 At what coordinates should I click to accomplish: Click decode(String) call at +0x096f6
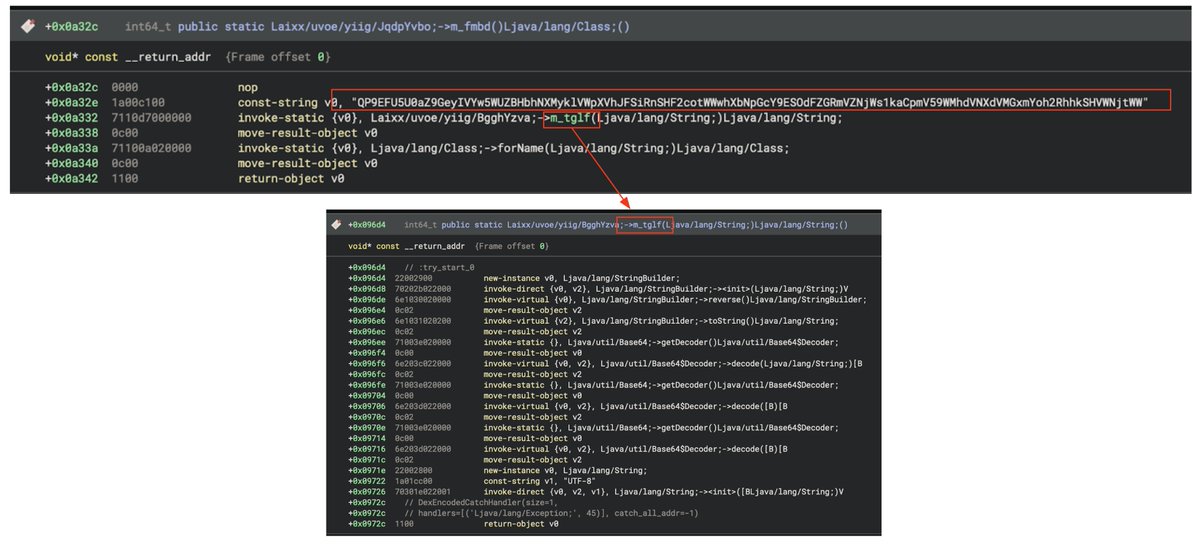(x=673, y=363)
